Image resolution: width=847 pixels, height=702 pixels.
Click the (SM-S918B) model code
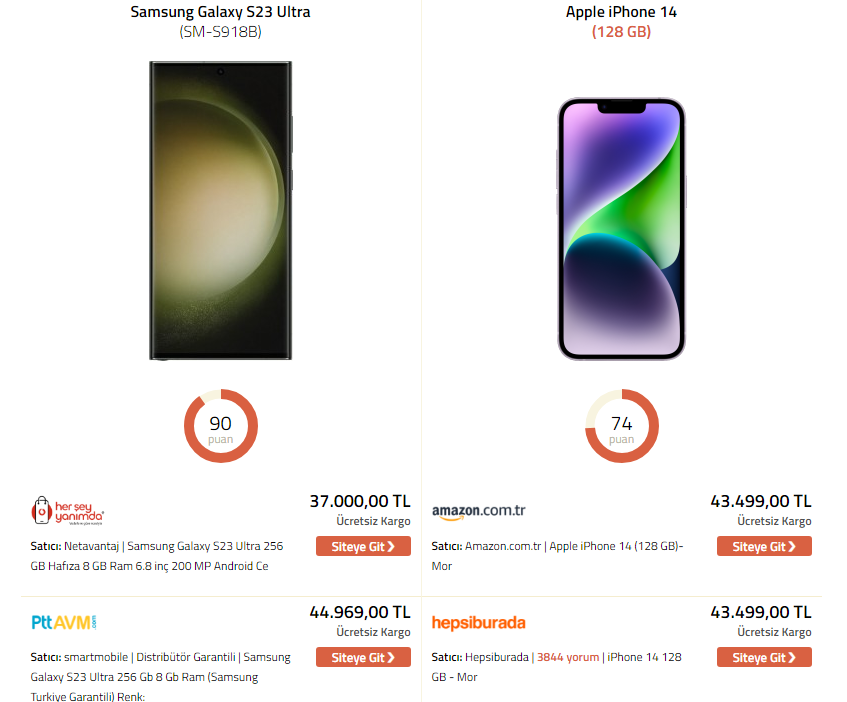click(220, 32)
